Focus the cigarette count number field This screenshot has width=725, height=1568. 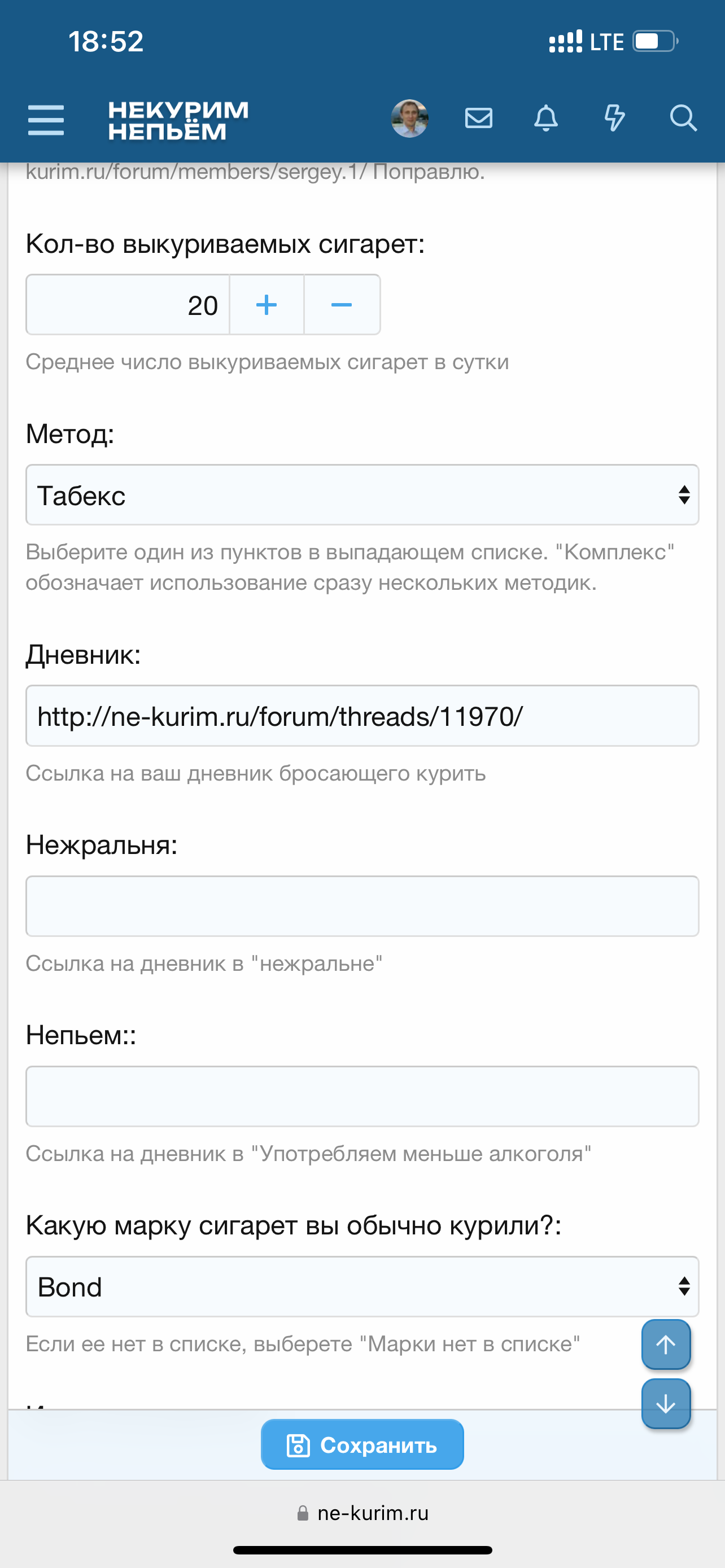[128, 305]
